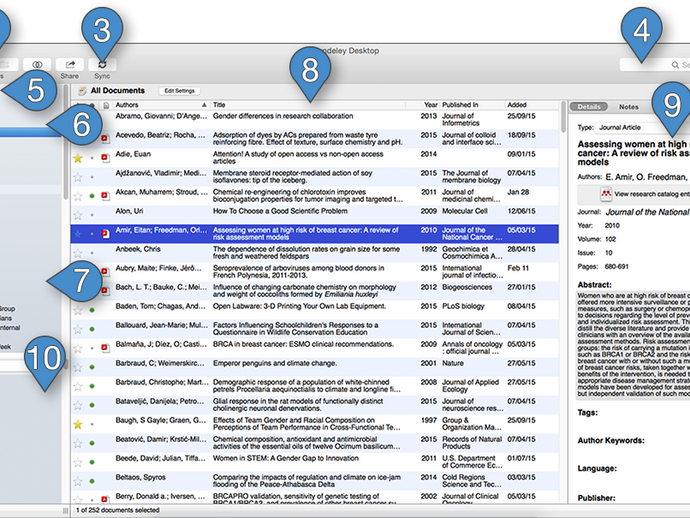Select 'Women in STEM: A Gender Gap to Innovation'
The height and width of the screenshot is (518, 690).
(315, 462)
